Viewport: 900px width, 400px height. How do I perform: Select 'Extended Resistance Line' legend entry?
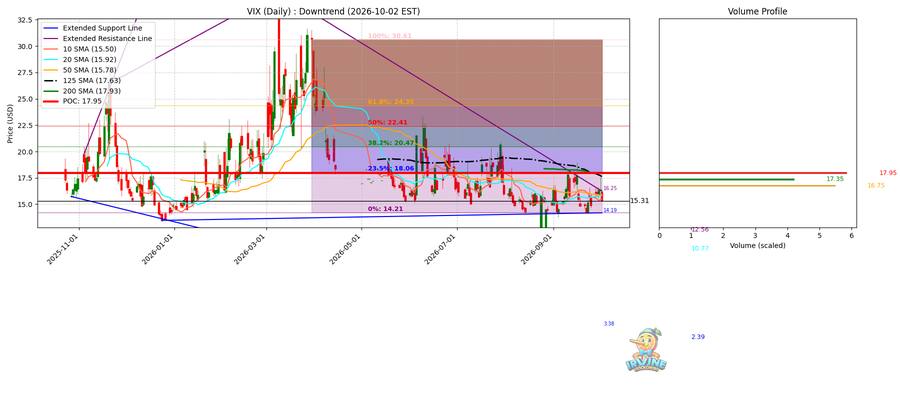click(x=107, y=38)
